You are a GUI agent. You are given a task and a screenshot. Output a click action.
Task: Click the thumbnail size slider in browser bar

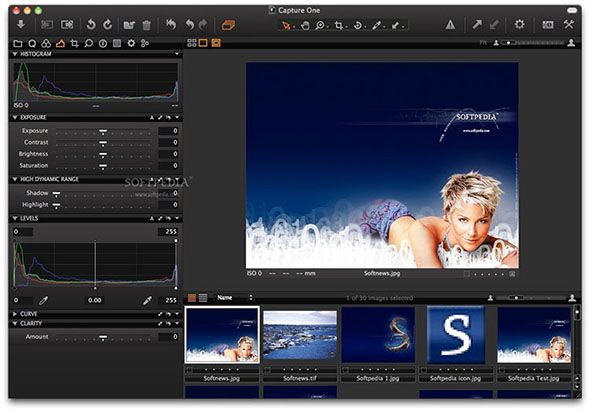(x=531, y=298)
